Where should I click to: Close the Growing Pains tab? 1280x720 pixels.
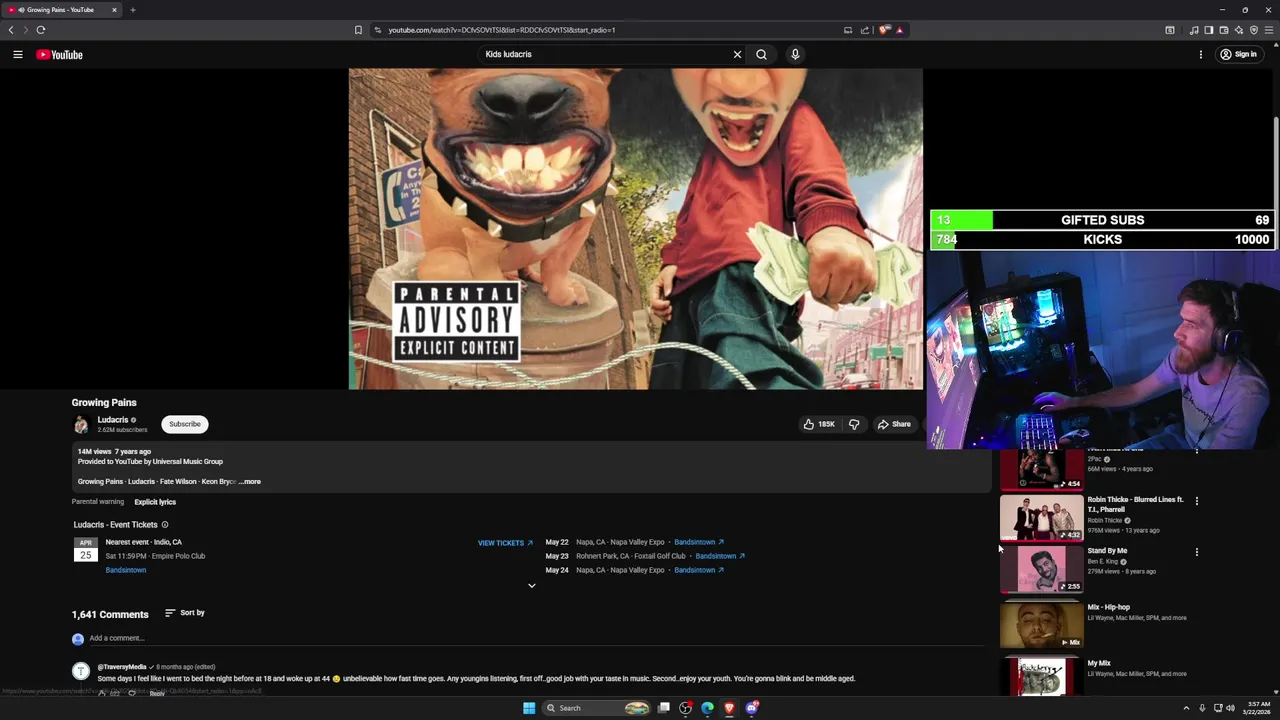tap(114, 10)
